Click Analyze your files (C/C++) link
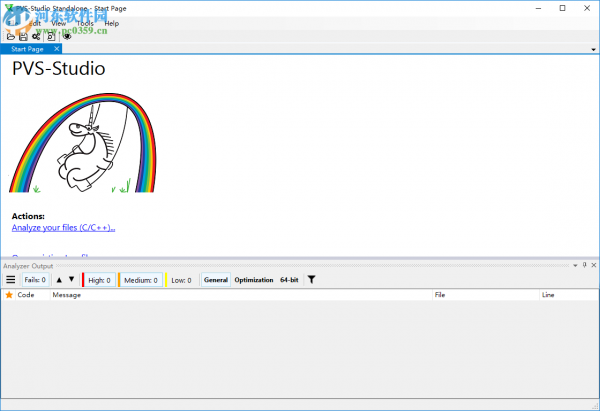Screen dimensions: 600x411 64,228
